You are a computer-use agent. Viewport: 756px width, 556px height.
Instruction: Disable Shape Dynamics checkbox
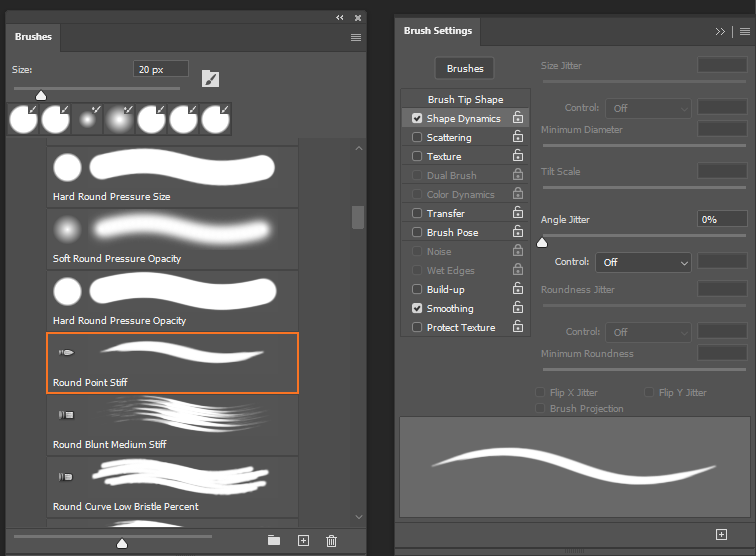pos(417,118)
